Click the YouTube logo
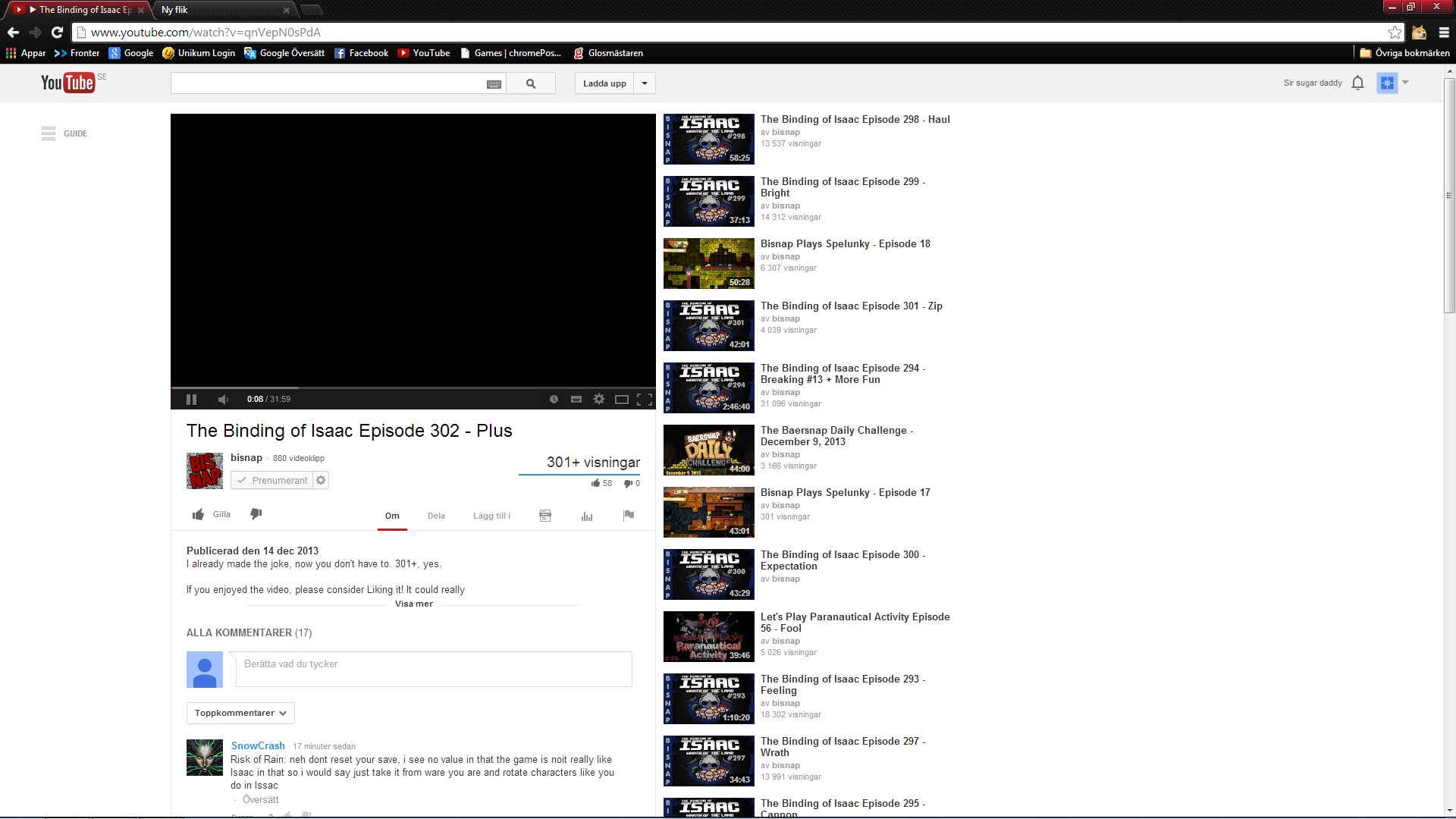Viewport: 1456px width, 819px height. [68, 83]
